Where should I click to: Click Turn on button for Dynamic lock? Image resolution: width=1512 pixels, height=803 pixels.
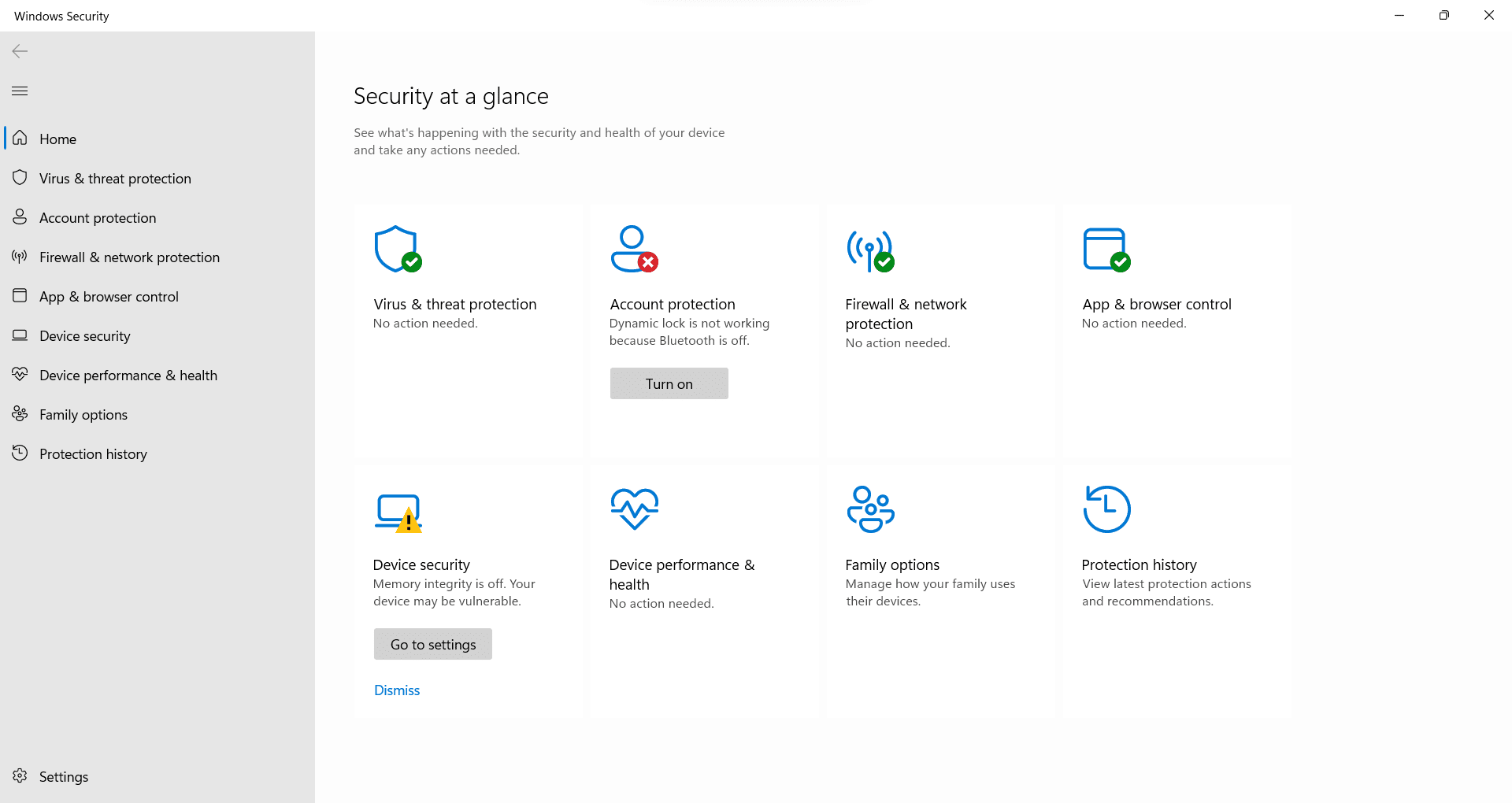click(669, 383)
